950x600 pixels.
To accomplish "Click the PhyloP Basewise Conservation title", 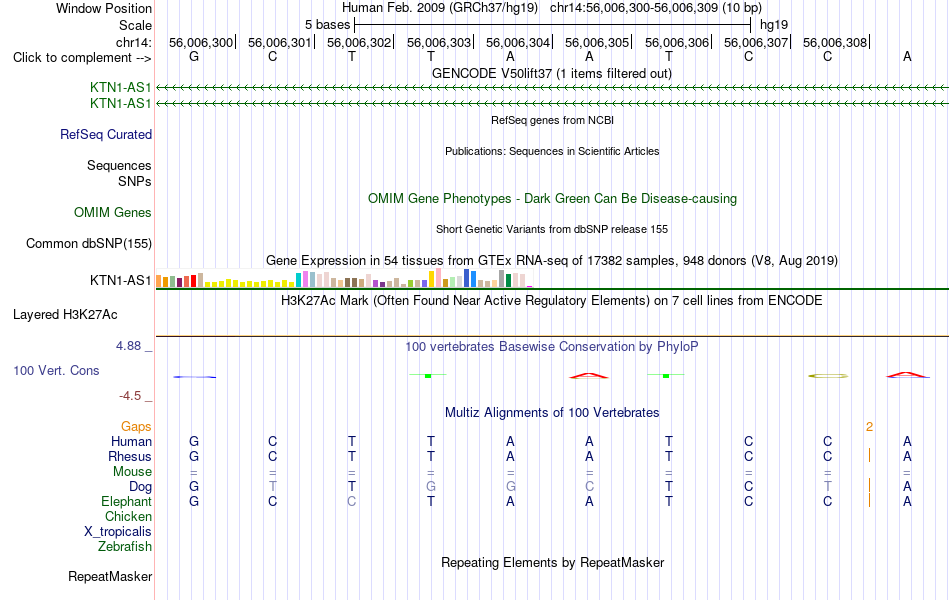I will pyautogui.click(x=552, y=347).
